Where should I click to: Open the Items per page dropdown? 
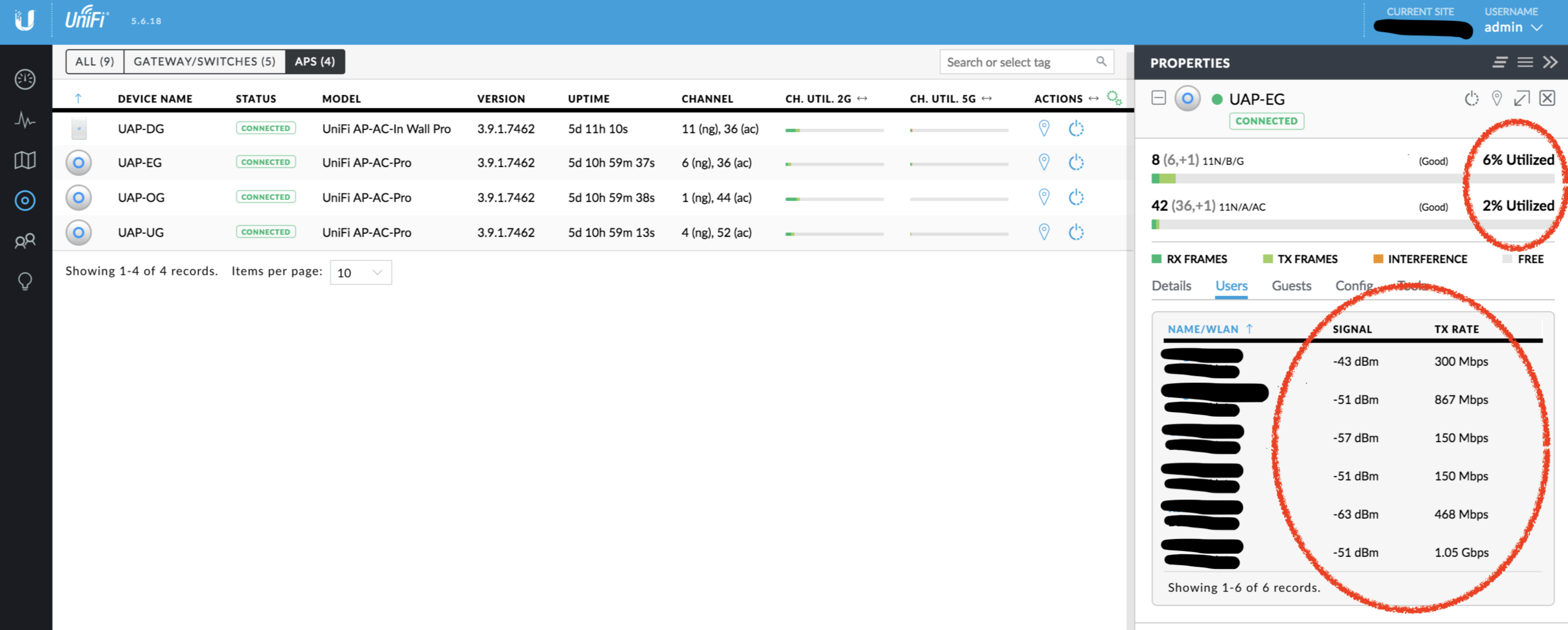tap(361, 272)
